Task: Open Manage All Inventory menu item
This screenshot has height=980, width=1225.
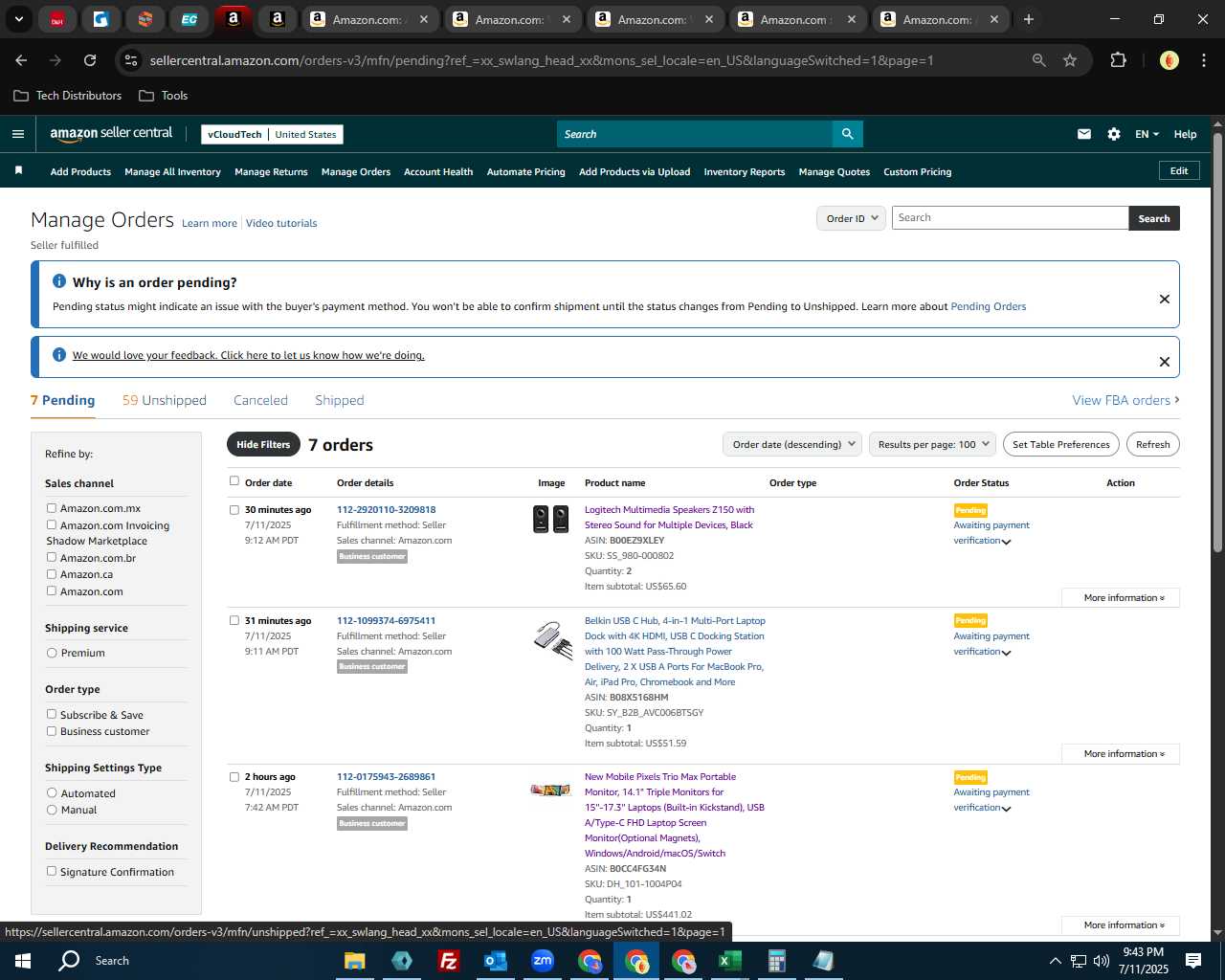Action: (172, 172)
